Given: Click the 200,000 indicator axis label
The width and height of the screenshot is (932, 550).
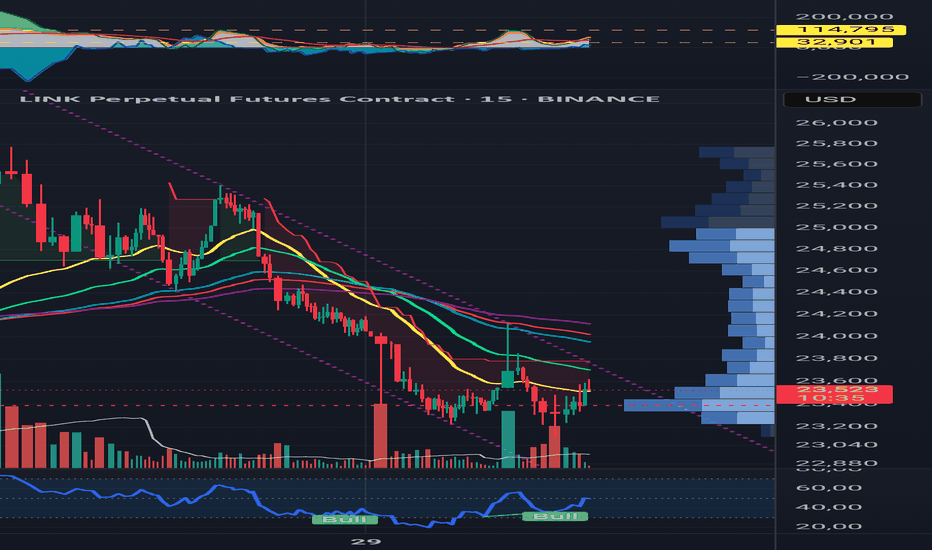Looking at the screenshot, I should click(845, 17).
